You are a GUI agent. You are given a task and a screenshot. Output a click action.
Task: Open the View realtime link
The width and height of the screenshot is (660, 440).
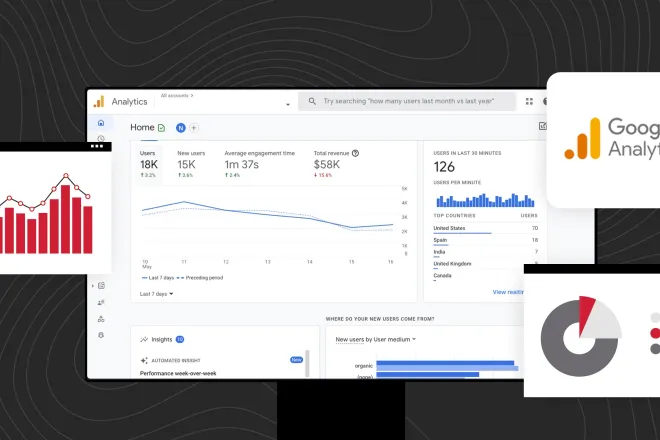tap(508, 292)
